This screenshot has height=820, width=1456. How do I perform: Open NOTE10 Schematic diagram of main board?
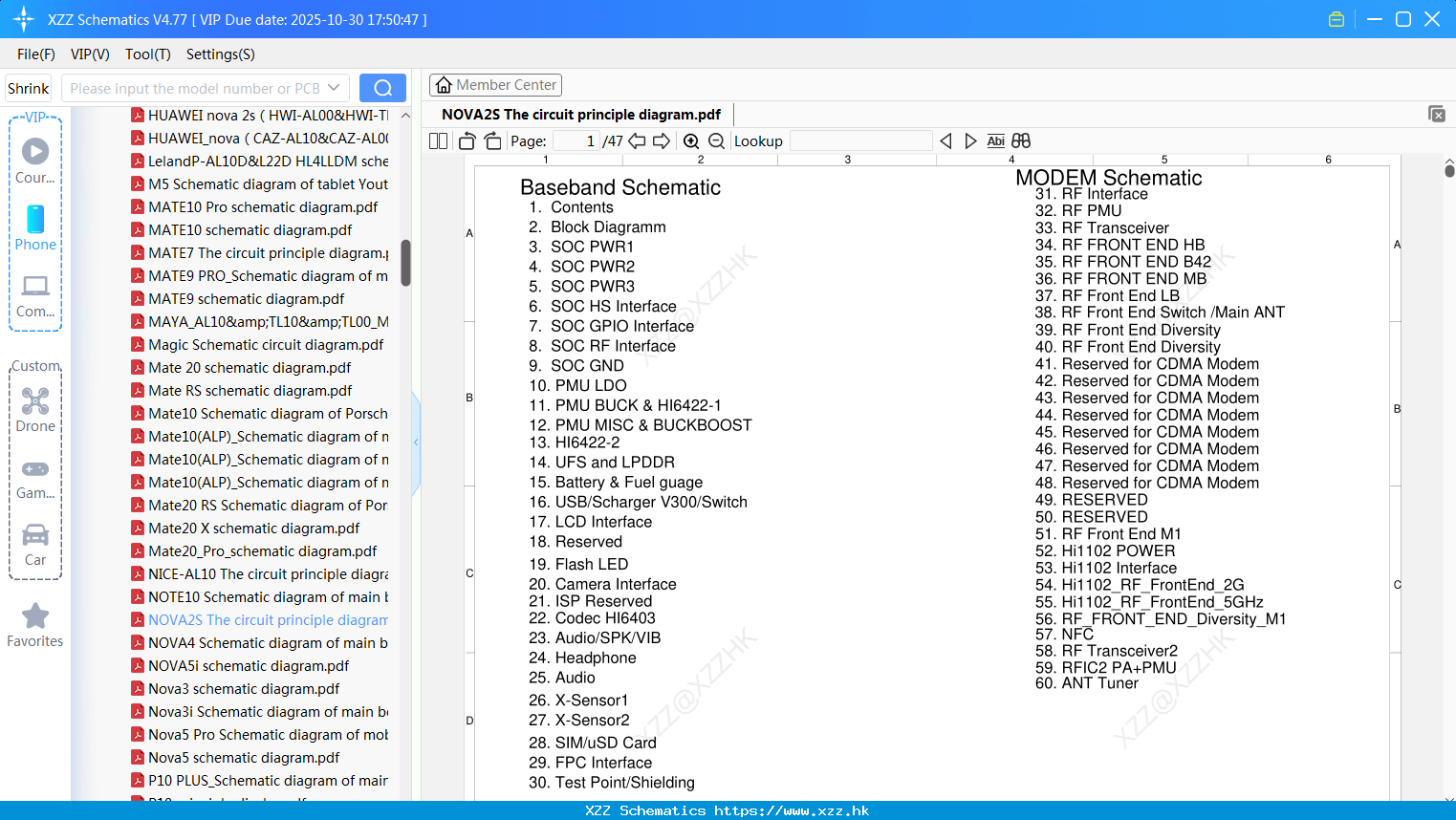point(268,597)
